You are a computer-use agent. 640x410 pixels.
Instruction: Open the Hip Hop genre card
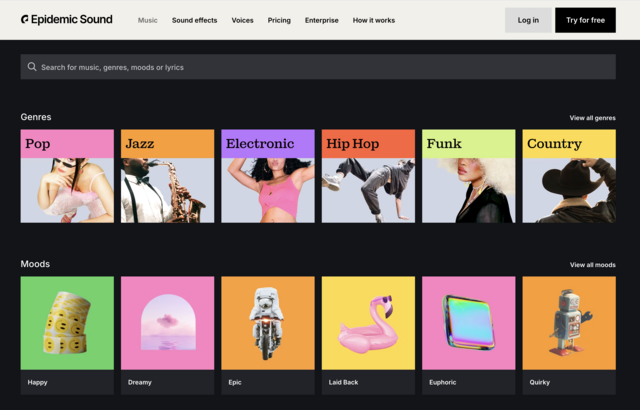tap(368, 176)
